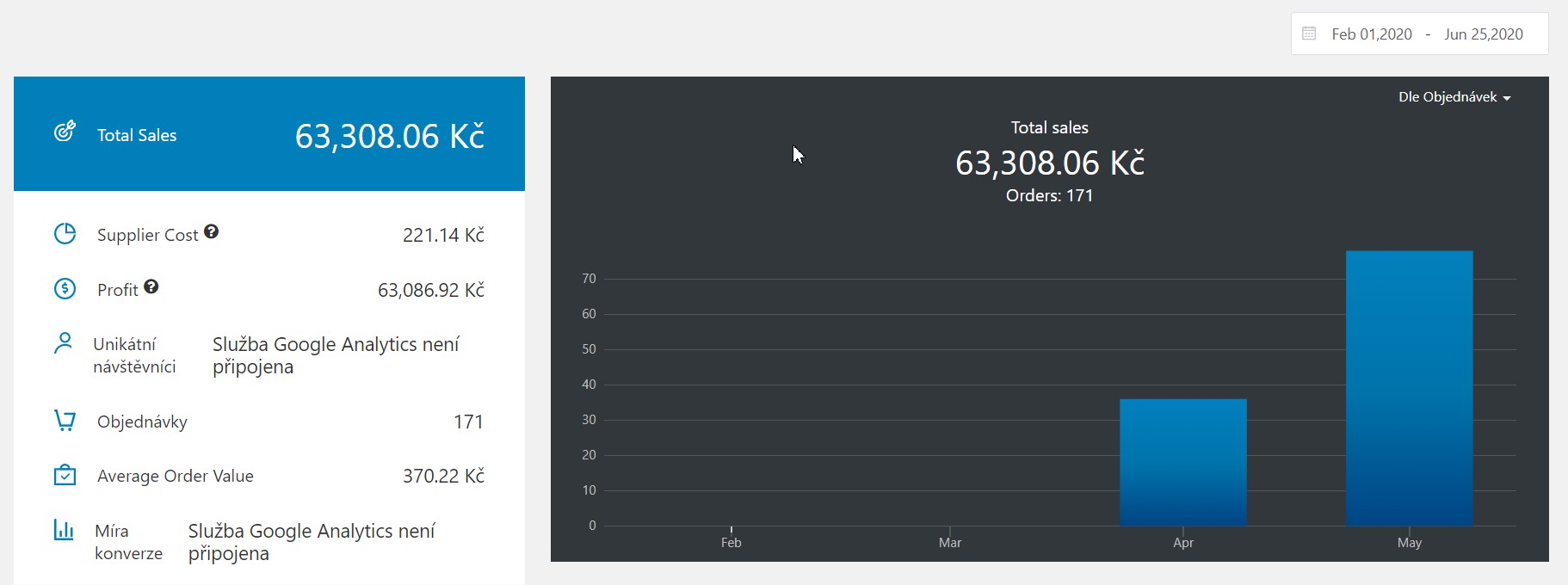This screenshot has height=585, width=1568.
Task: Click Unikátní návštěvníci label
Action: tap(134, 355)
